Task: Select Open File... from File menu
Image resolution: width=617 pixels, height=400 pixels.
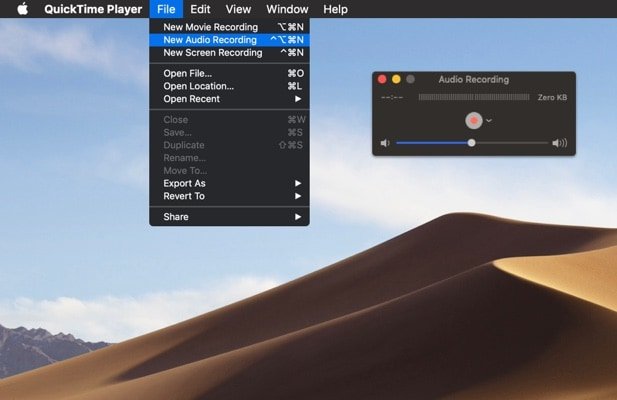Action: click(229, 74)
